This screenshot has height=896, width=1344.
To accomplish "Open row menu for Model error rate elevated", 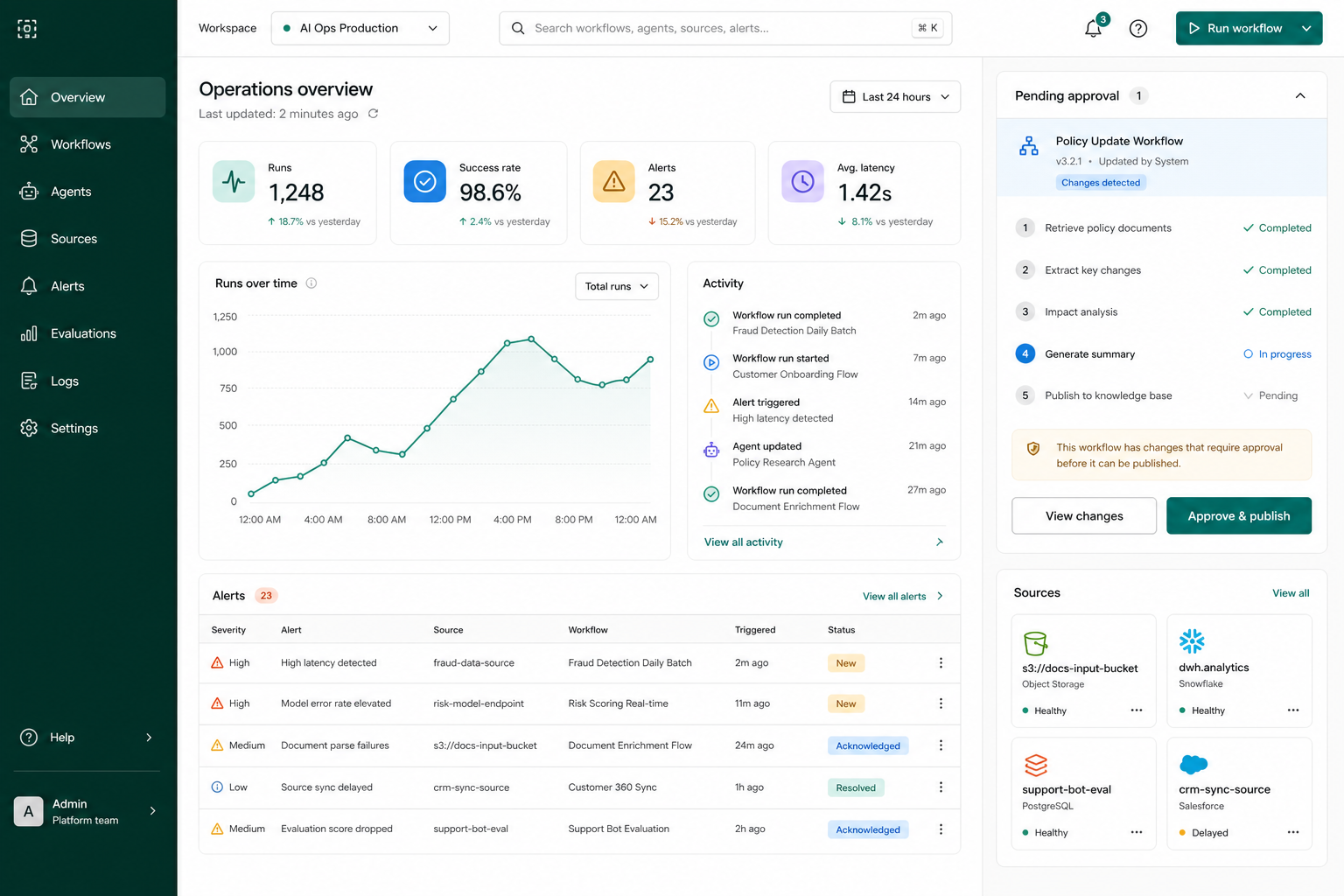I will (941, 703).
